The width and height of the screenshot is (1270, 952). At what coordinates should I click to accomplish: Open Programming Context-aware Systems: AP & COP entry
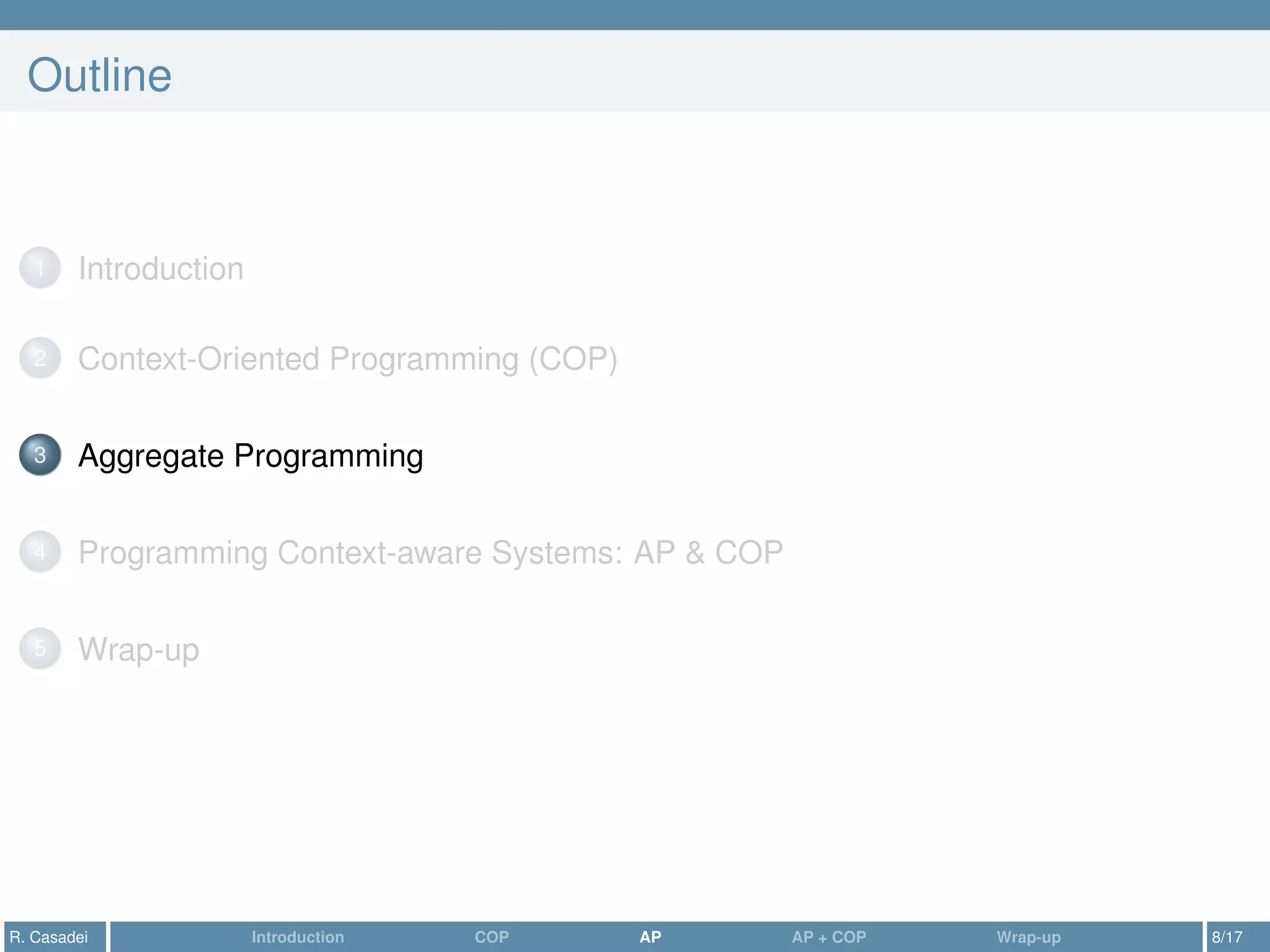click(430, 553)
